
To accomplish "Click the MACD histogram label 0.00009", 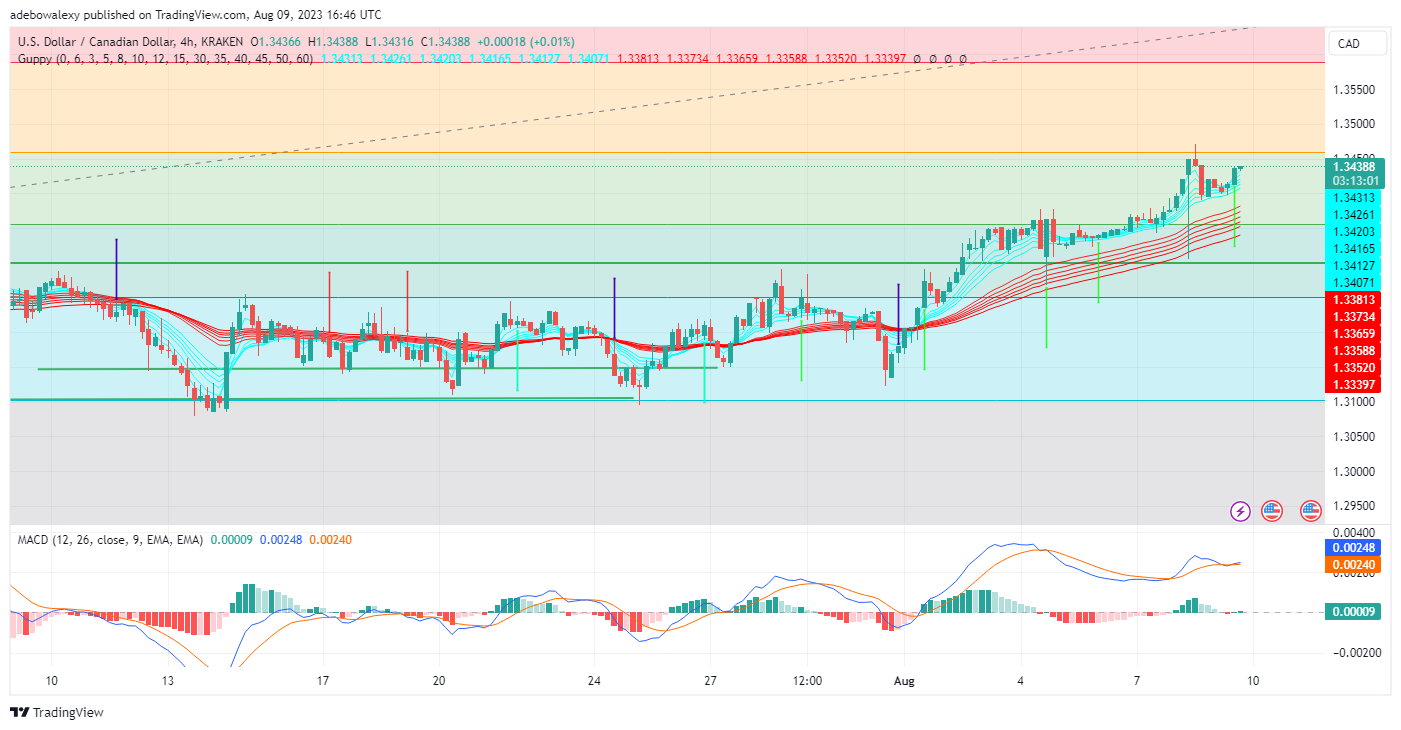I will (1352, 611).
